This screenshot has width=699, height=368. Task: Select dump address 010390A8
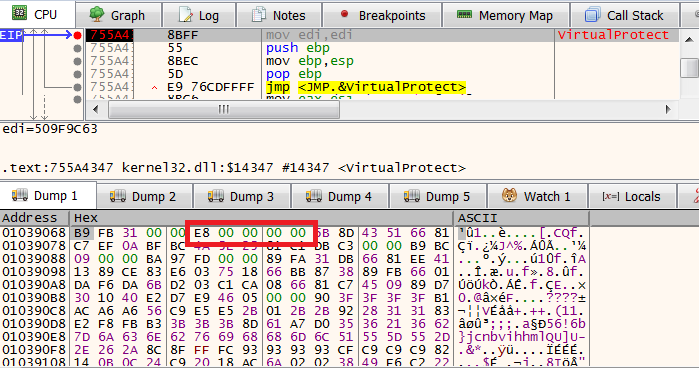click(34, 285)
